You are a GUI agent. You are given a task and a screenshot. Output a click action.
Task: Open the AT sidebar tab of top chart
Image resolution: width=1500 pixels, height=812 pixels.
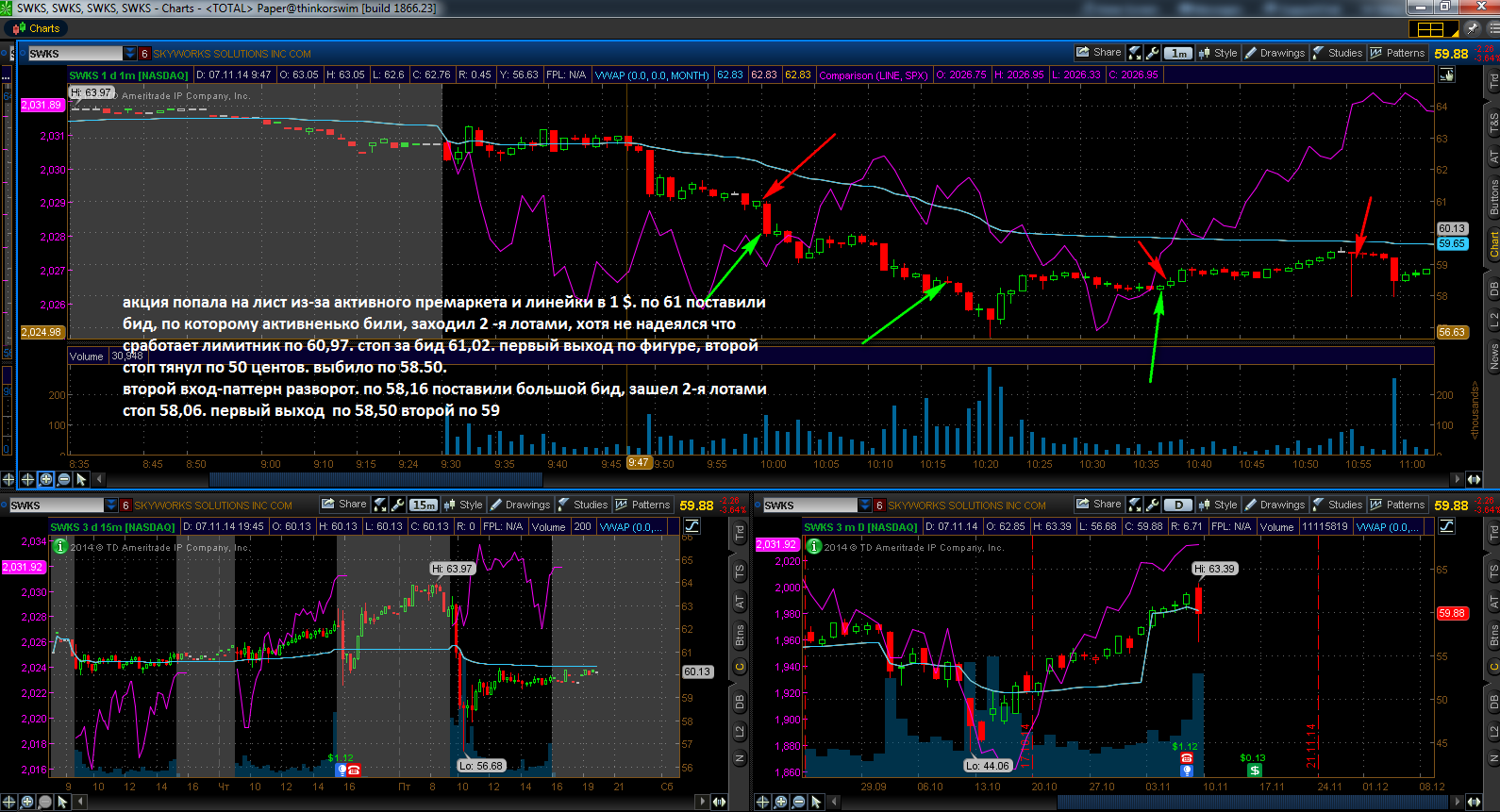coord(1493,157)
